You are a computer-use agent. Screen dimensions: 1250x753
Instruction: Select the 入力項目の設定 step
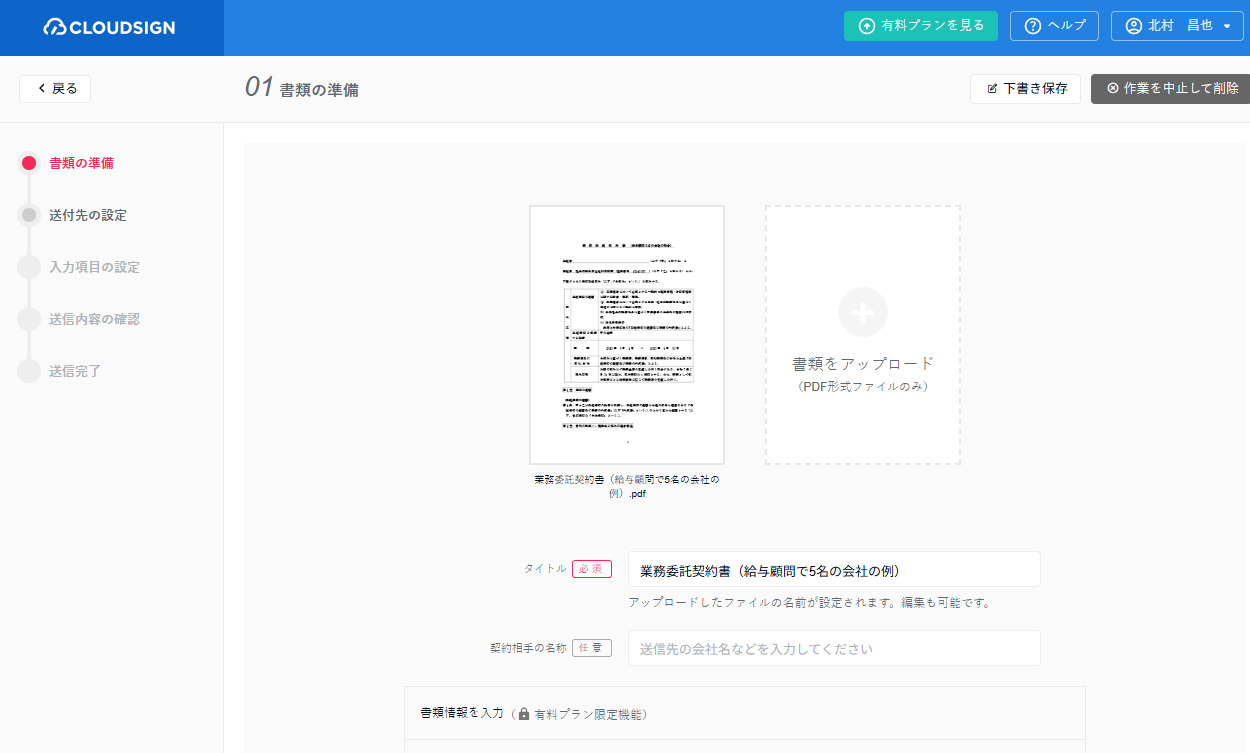tap(94, 267)
